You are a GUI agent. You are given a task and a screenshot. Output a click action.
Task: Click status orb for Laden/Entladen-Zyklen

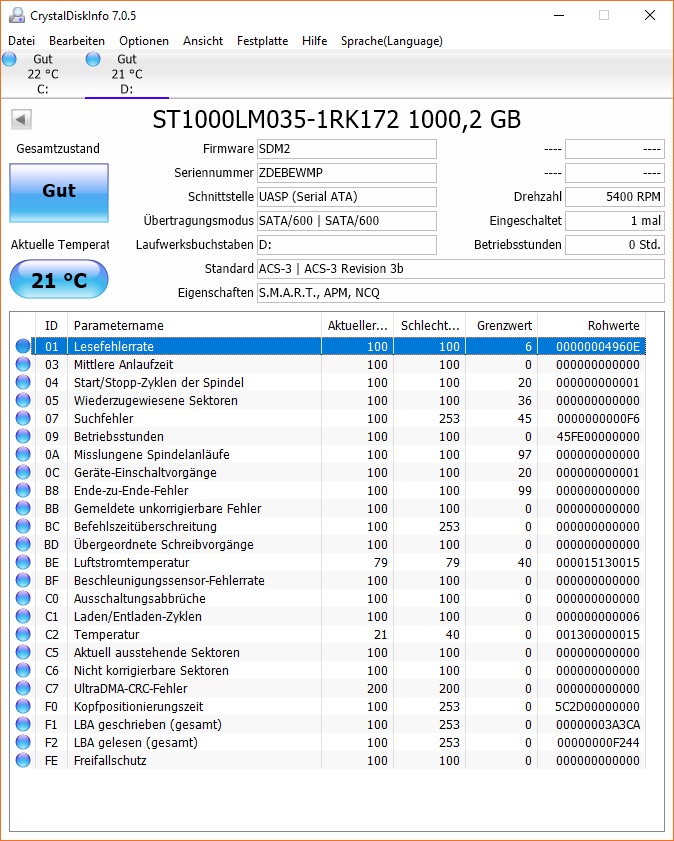23,616
